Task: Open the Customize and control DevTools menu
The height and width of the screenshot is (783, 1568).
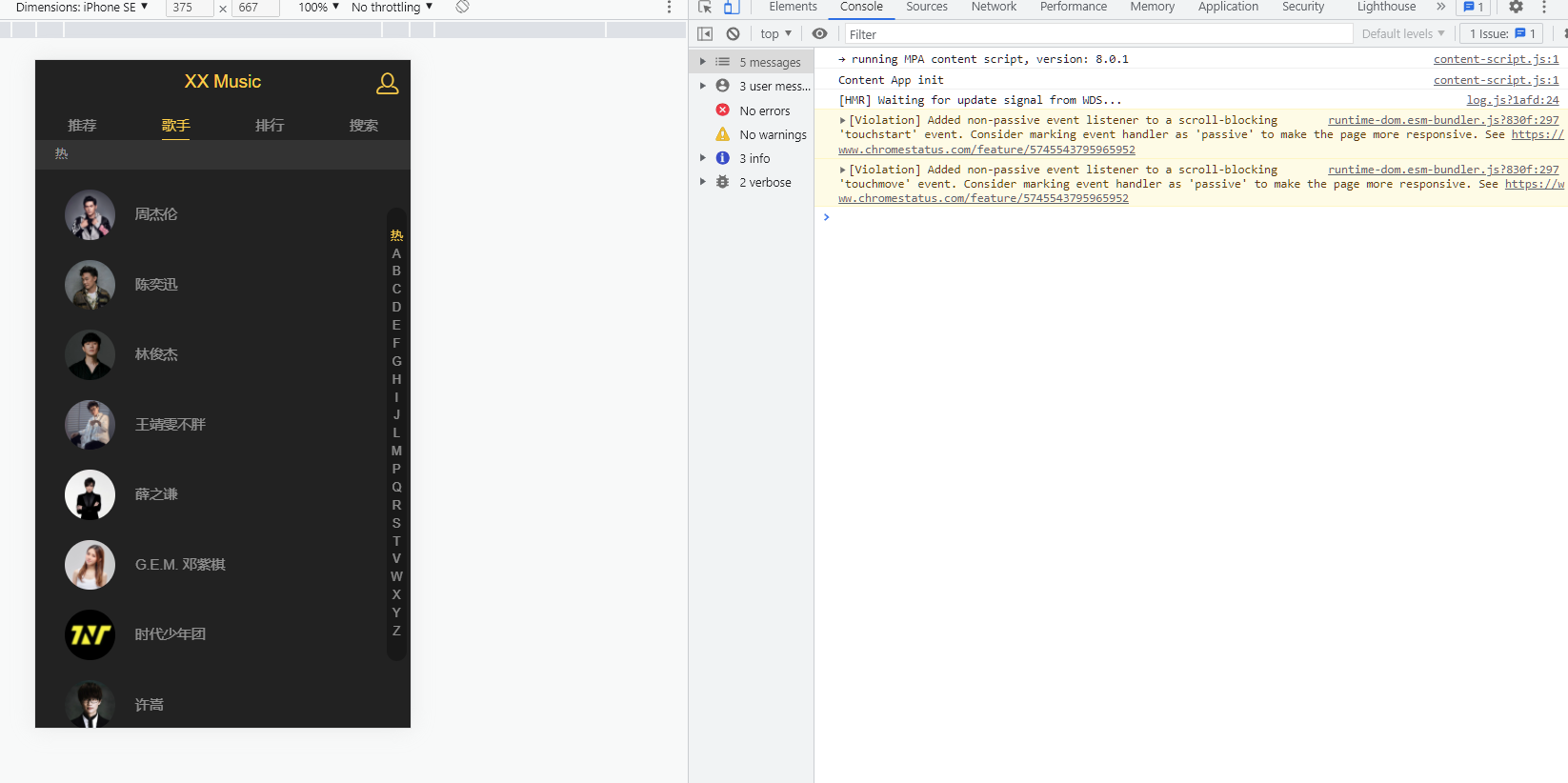Action: pyautogui.click(x=1544, y=7)
